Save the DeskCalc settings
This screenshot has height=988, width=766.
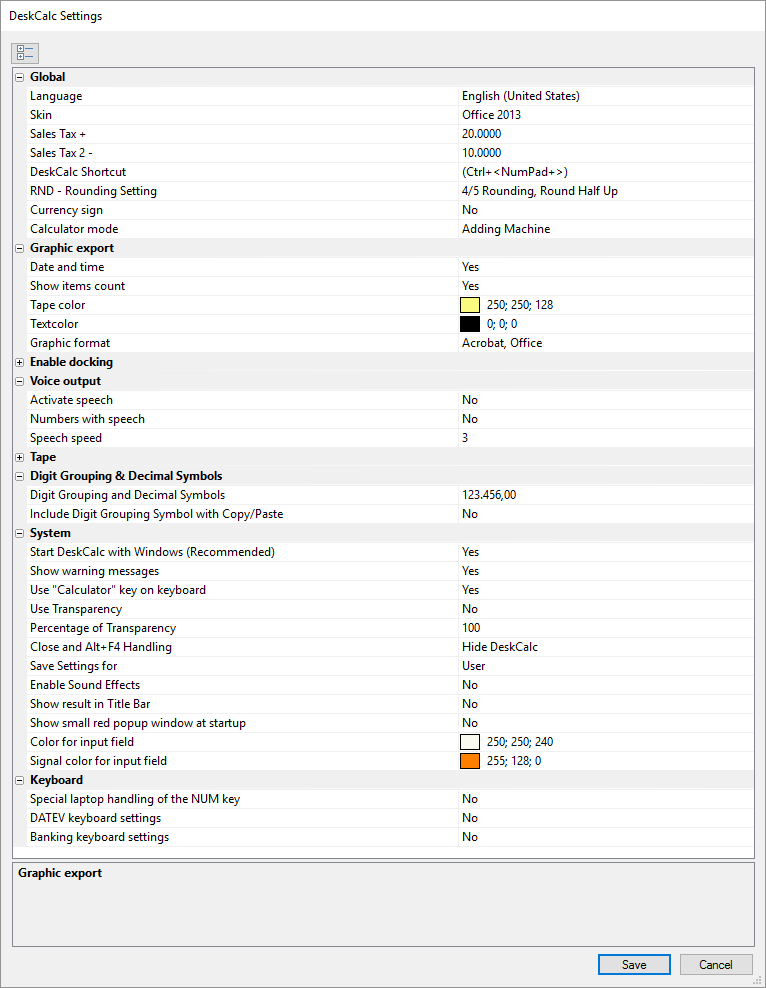click(x=634, y=965)
